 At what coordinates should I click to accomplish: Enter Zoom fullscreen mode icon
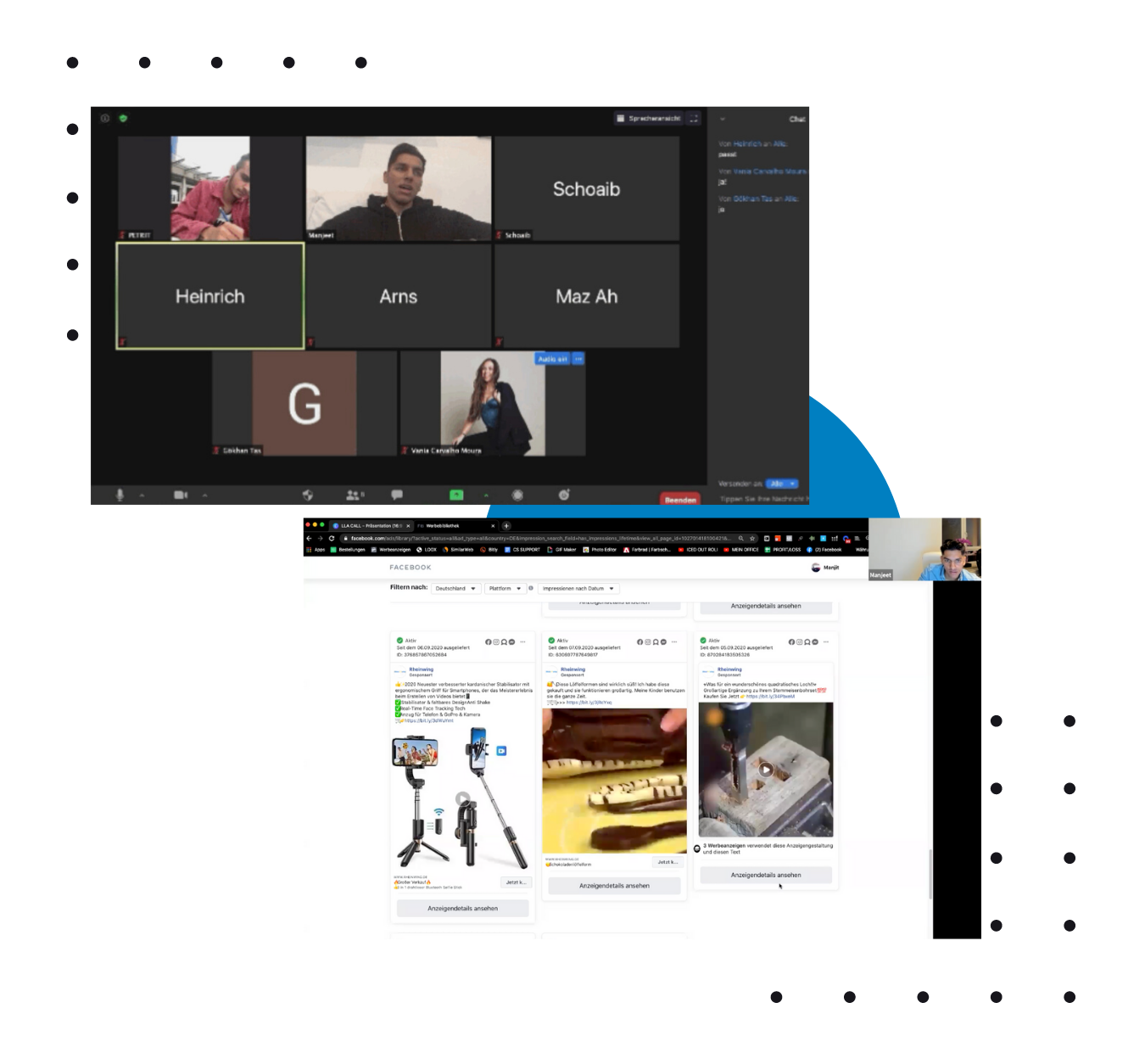pos(694,119)
